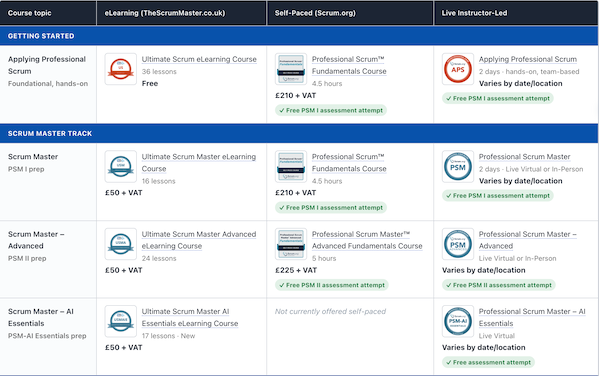This screenshot has width=599, height=376.
Task: Click the 'PSM I prep' subtitle text
Action: pos(26,169)
